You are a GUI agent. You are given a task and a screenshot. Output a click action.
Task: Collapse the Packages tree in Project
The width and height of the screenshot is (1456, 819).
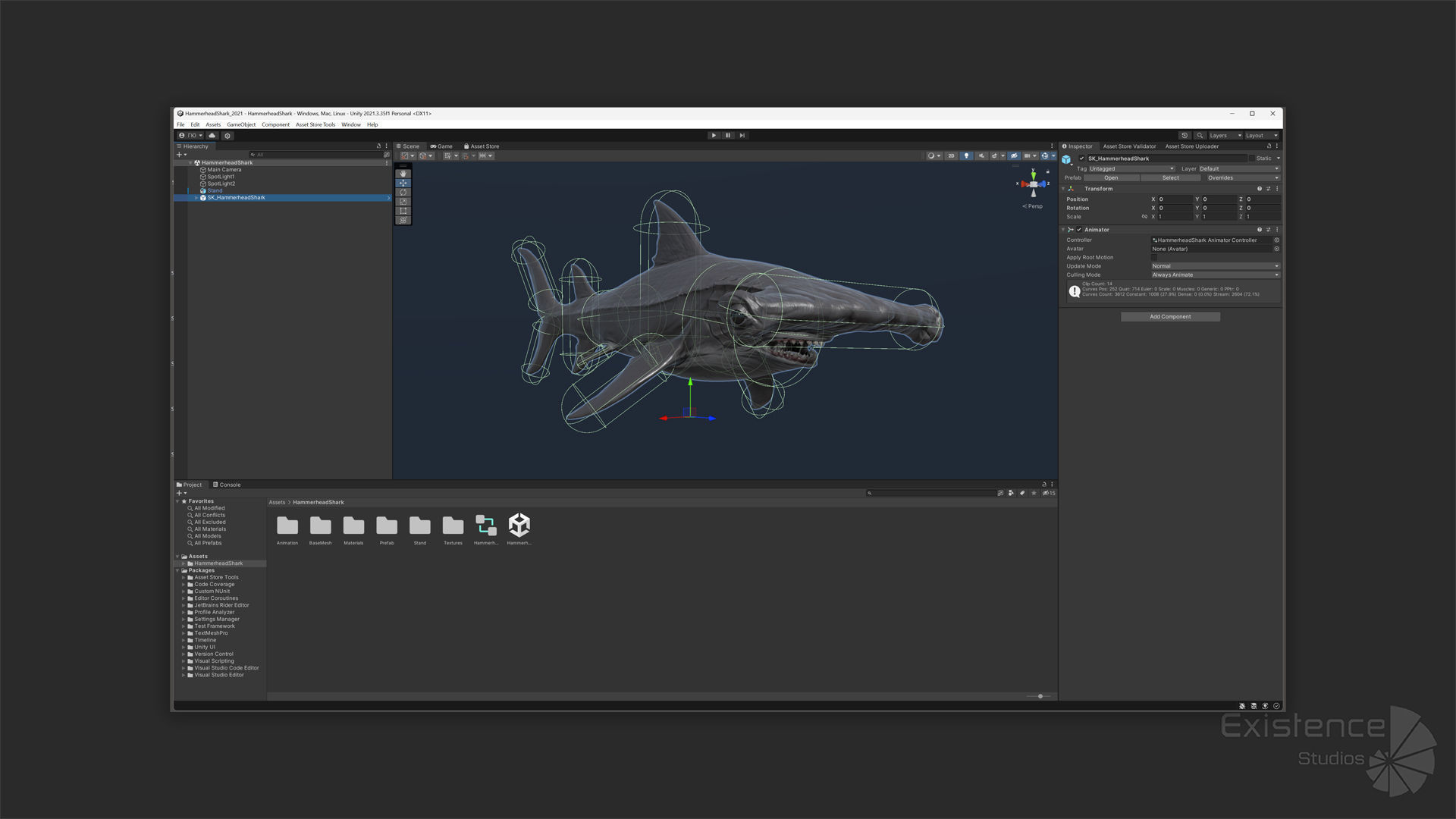[x=177, y=570]
